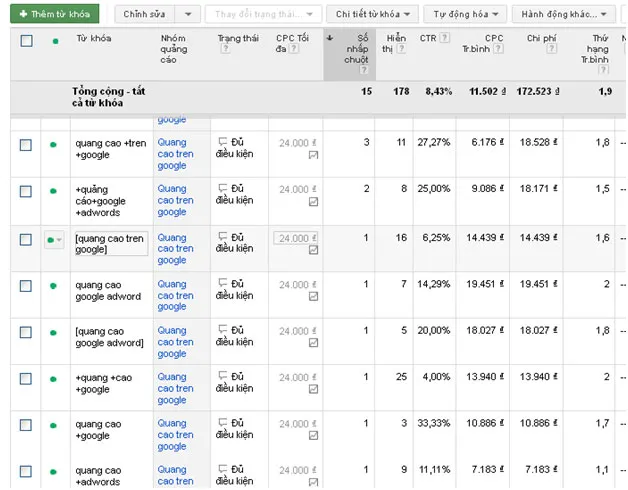Click help icon under Số nhấp chuột header
This screenshot has height=490, width=628.
363,70
